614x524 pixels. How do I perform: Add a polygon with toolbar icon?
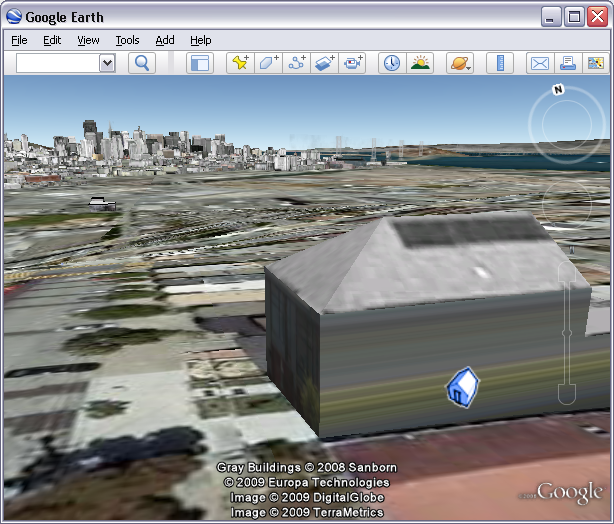coord(268,63)
